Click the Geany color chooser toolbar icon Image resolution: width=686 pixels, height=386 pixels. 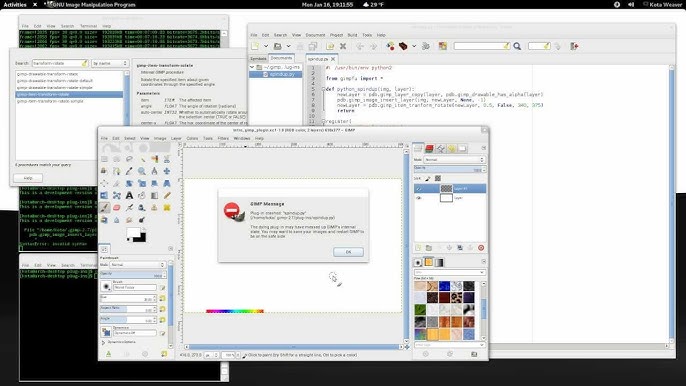click(443, 46)
